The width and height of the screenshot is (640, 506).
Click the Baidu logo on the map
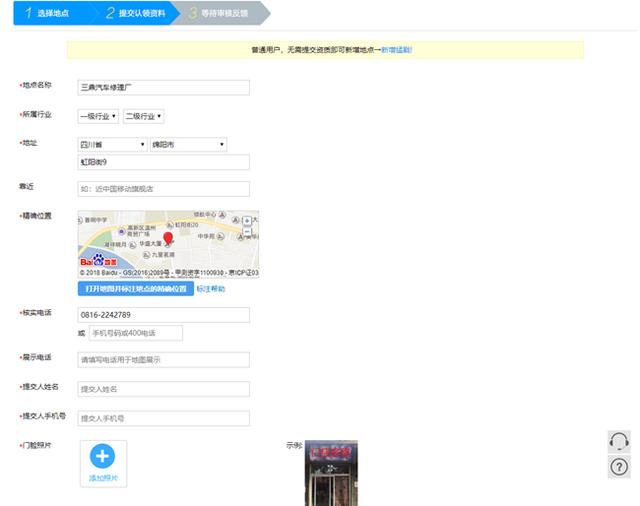click(99, 261)
